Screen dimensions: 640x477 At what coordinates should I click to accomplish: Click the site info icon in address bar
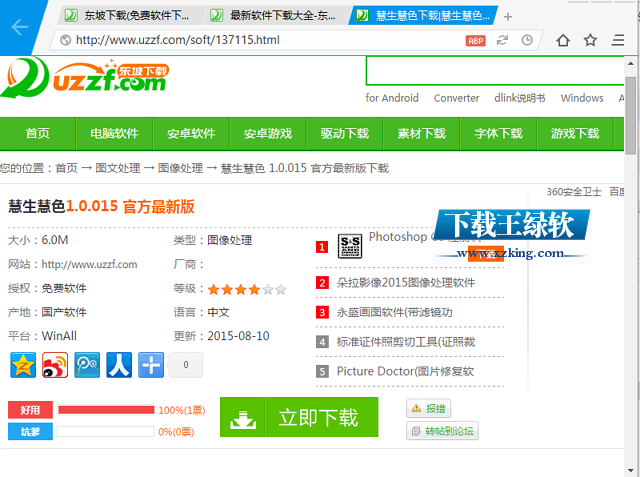tap(65, 40)
